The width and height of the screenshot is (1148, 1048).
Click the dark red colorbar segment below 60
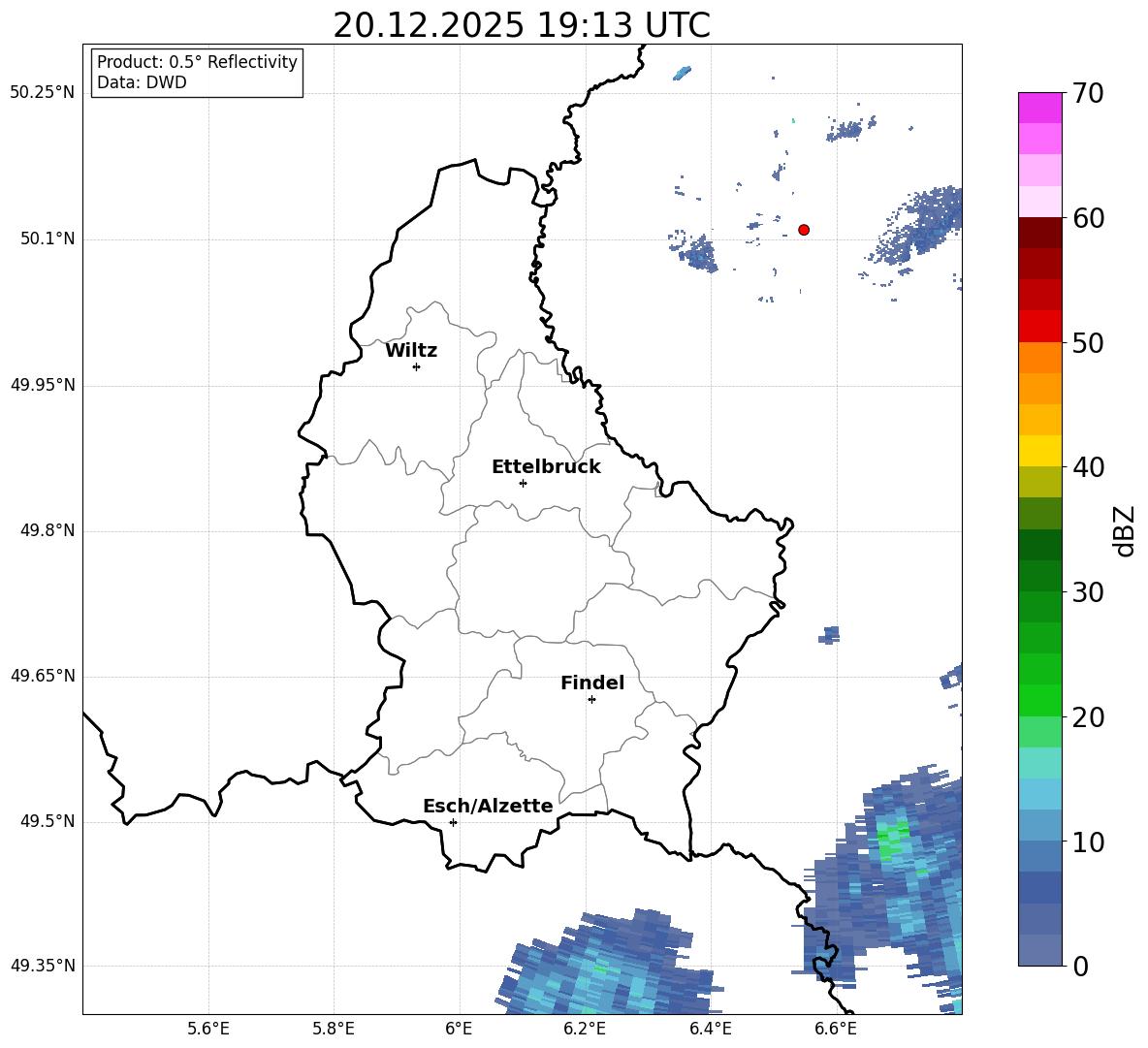1039,233
